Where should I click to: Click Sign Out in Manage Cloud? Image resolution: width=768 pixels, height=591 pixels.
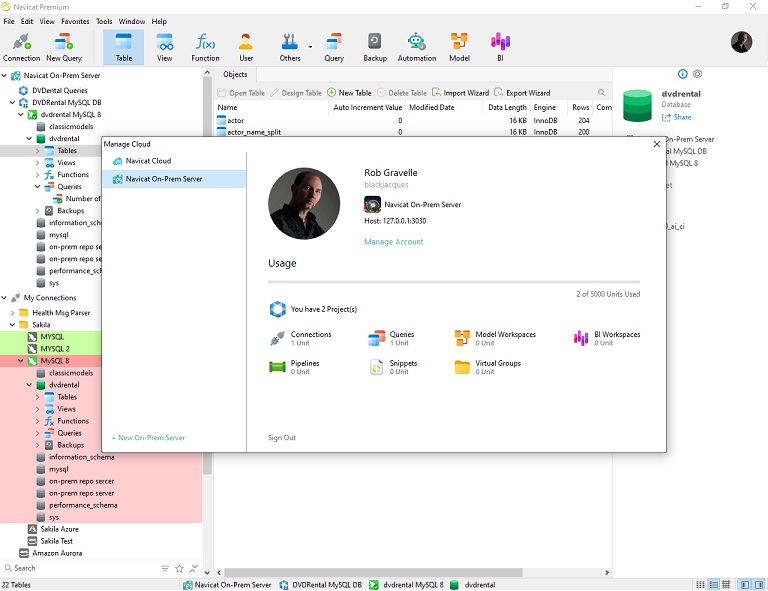pos(282,438)
